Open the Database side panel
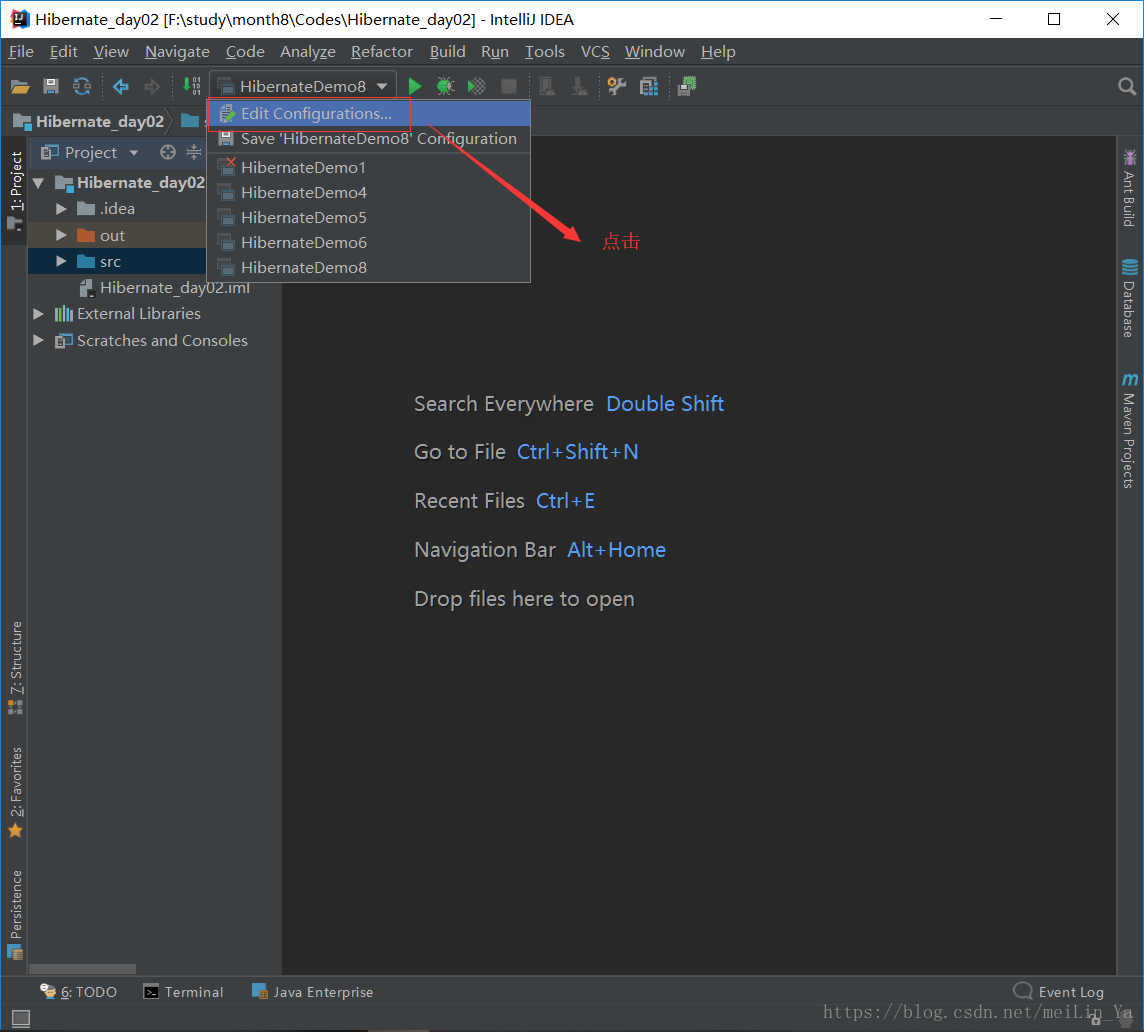 click(1129, 298)
